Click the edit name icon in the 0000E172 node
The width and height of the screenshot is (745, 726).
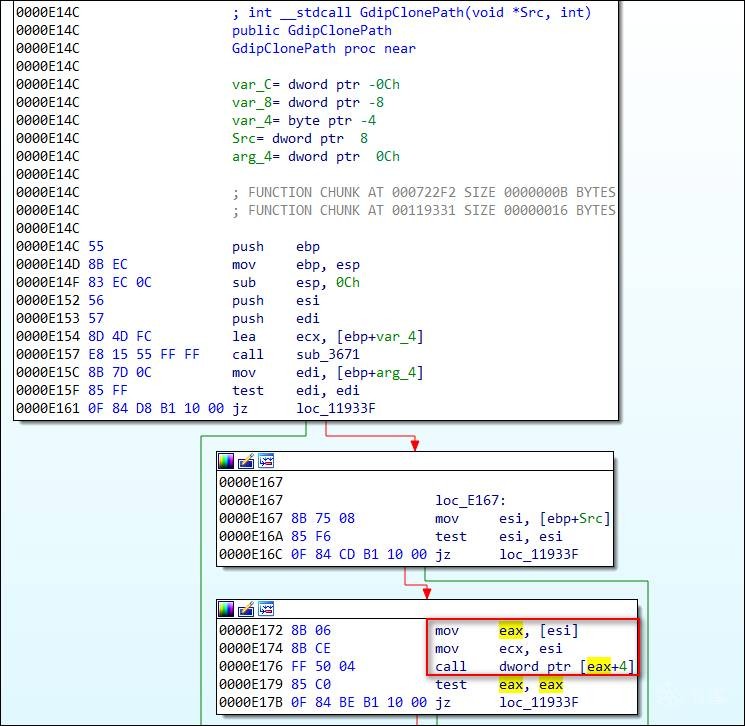pos(246,609)
